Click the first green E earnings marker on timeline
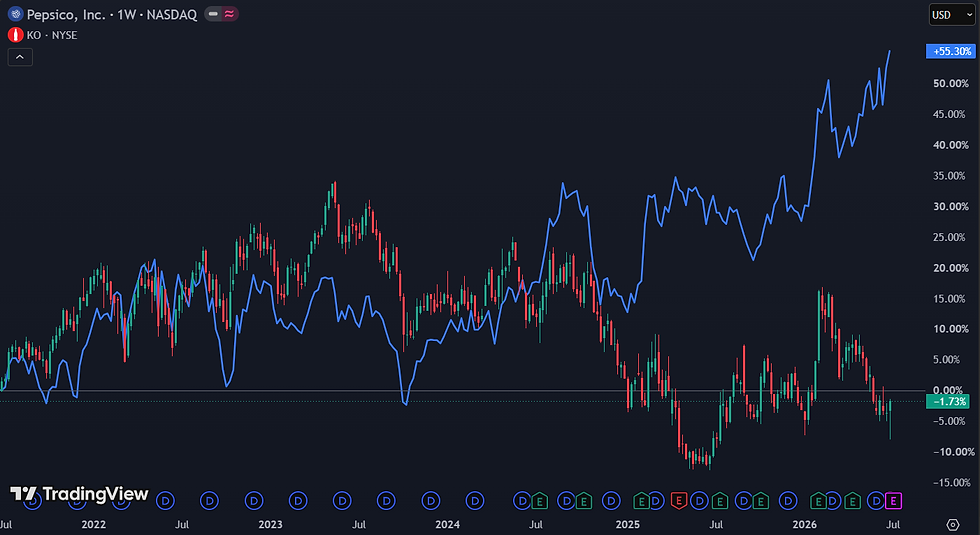This screenshot has width=980, height=535. [x=539, y=501]
